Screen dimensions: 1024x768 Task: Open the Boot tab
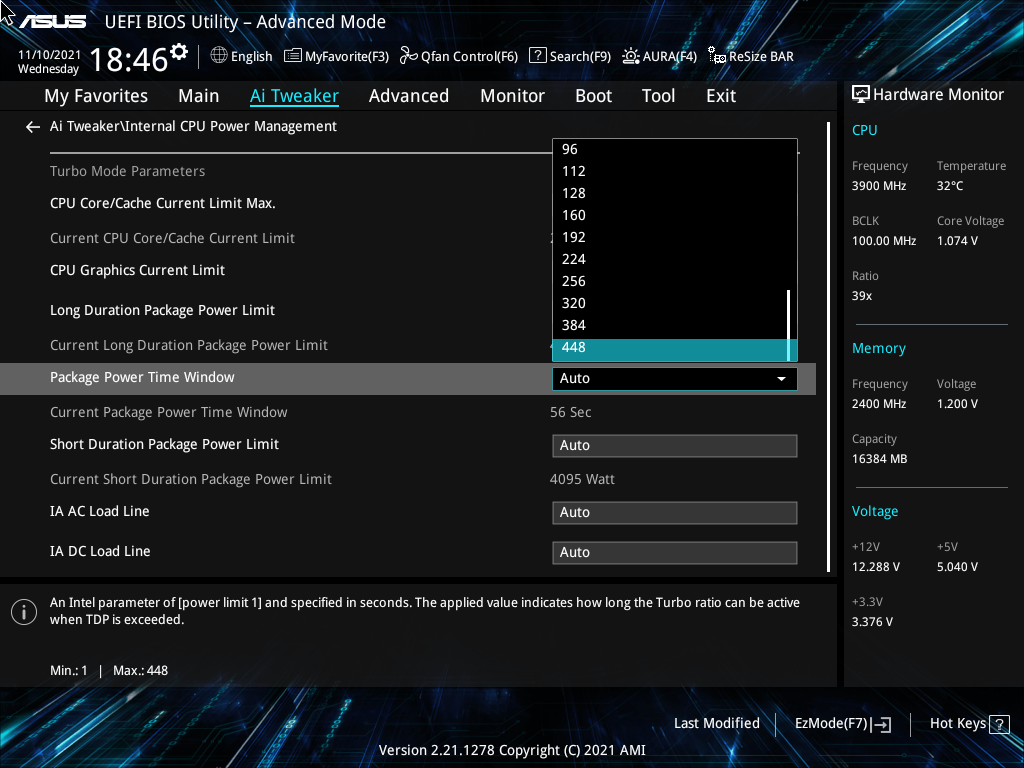tap(594, 96)
